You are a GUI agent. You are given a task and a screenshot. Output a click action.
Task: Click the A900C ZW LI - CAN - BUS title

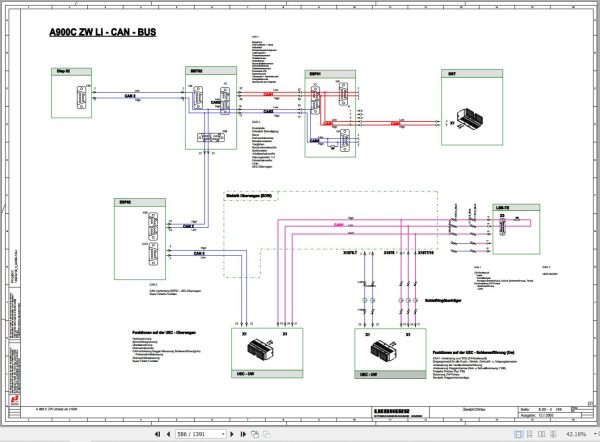pyautogui.click(x=103, y=32)
